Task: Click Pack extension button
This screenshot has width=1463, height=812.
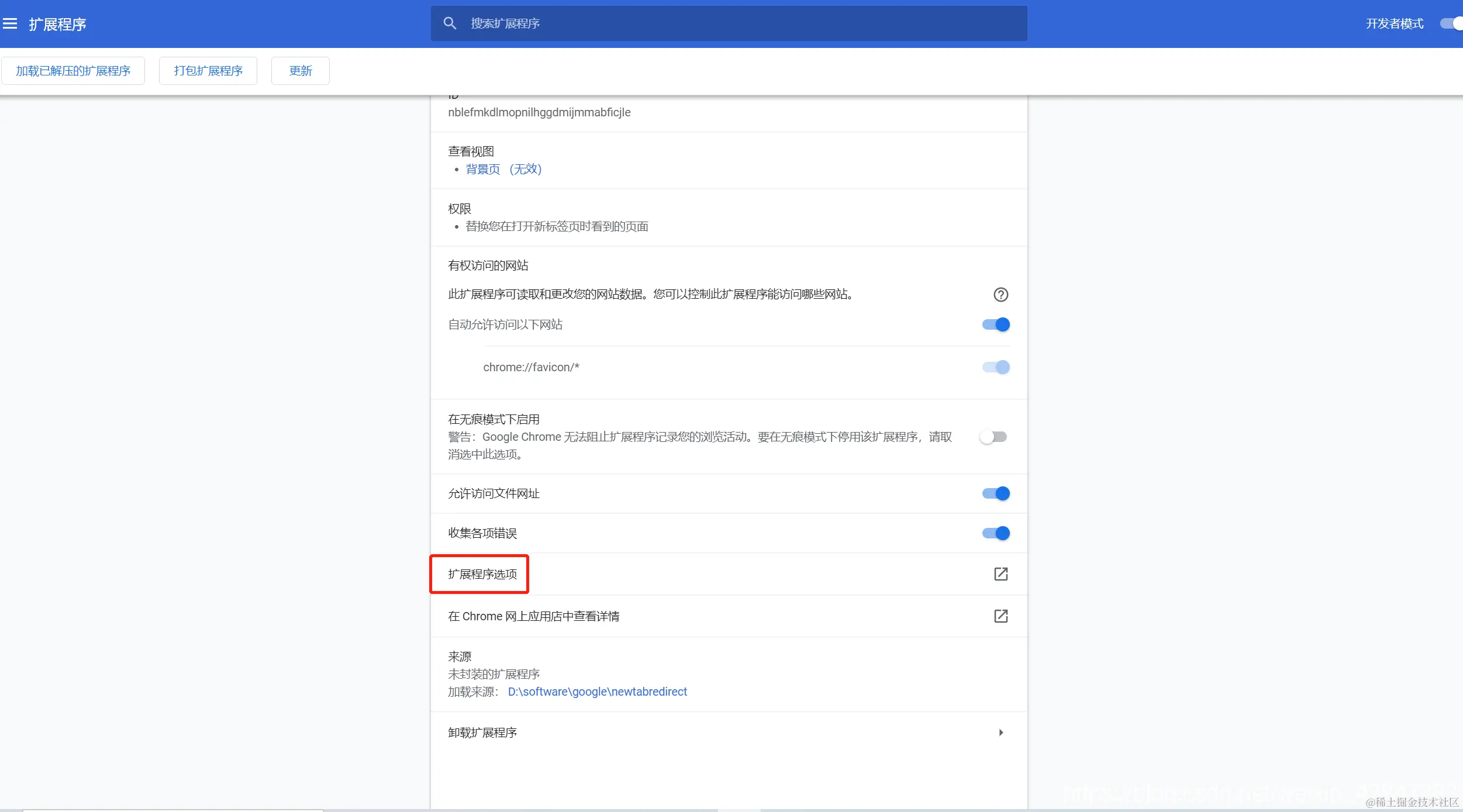Action: pyautogui.click(x=208, y=71)
